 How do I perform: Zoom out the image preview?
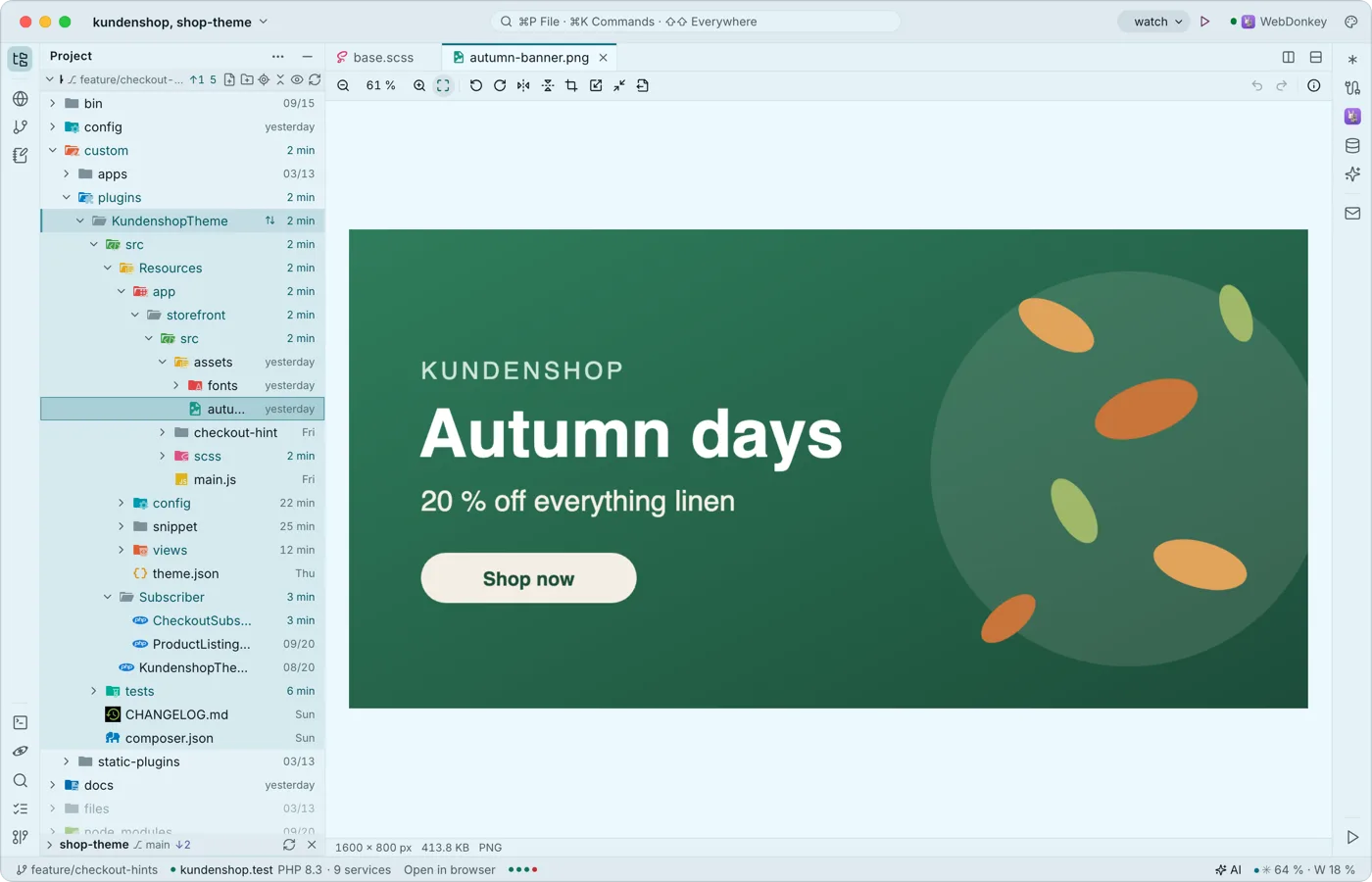tap(343, 86)
